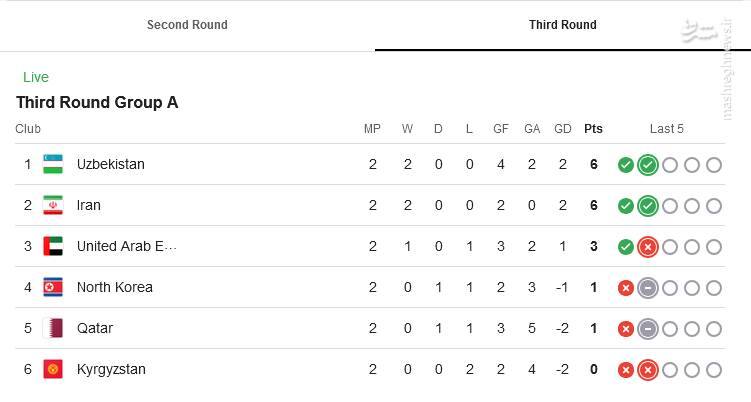Click the Kyrgyzstan flag icon
This screenshot has width=751, height=402.
(53, 369)
